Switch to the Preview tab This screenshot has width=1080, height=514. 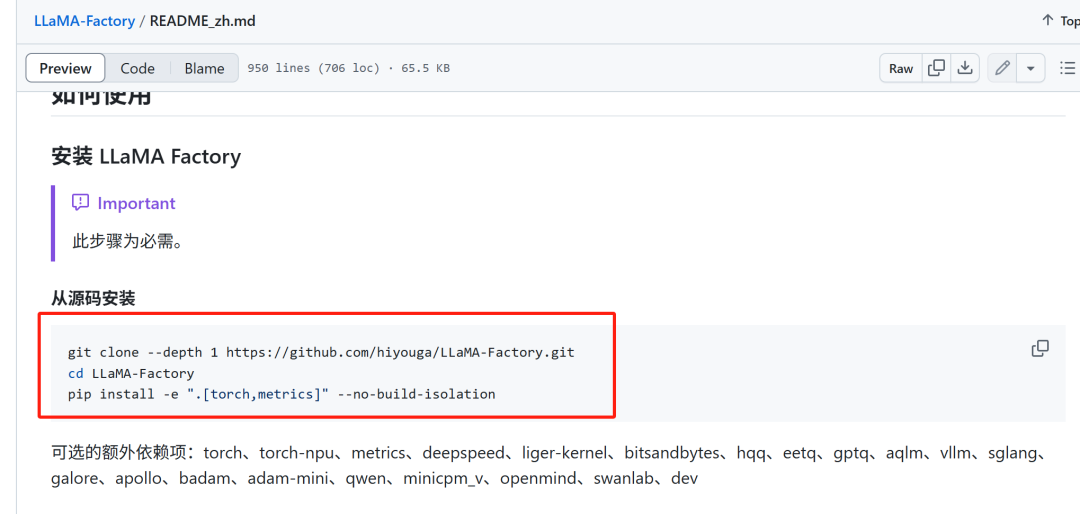pos(65,68)
